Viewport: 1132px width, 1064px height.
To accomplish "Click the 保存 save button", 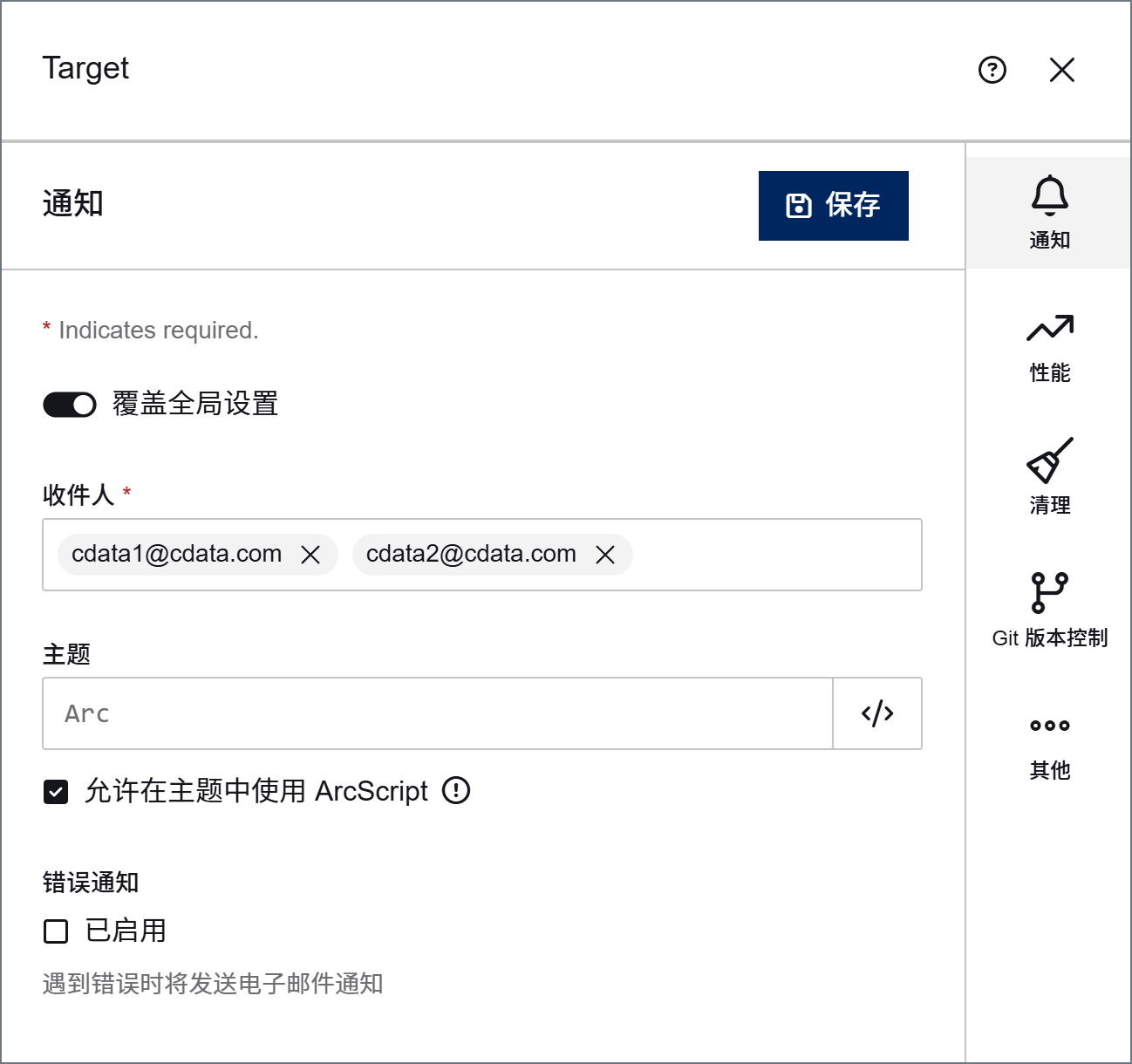I will pyautogui.click(x=834, y=206).
